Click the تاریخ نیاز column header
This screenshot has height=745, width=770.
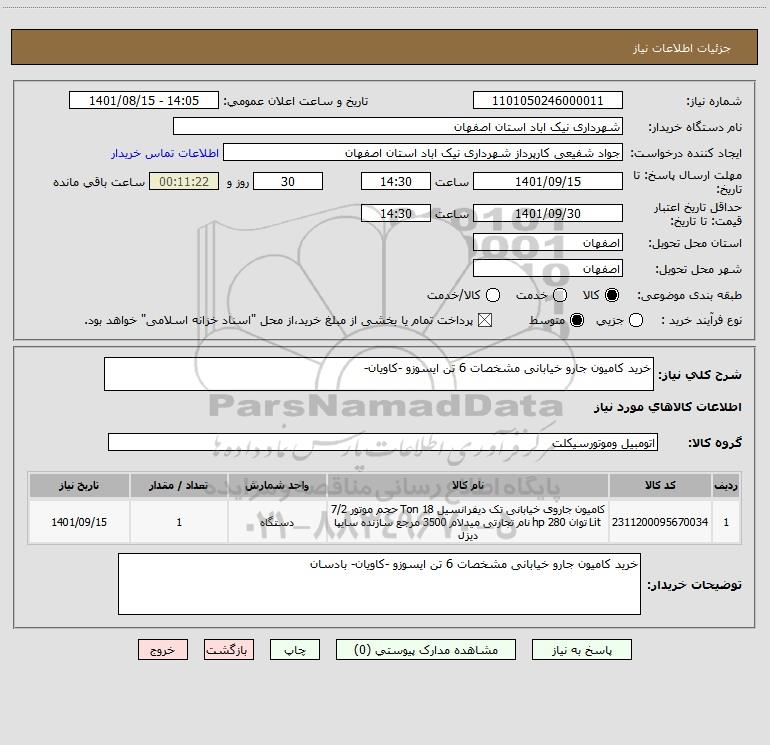(x=79, y=485)
